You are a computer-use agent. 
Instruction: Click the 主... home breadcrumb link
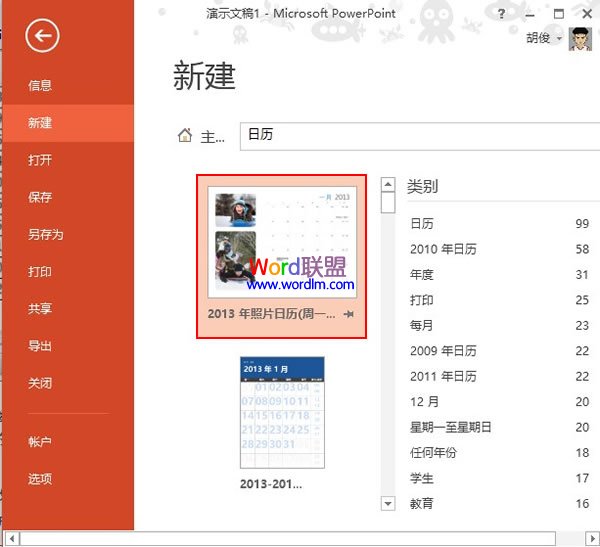[212, 137]
